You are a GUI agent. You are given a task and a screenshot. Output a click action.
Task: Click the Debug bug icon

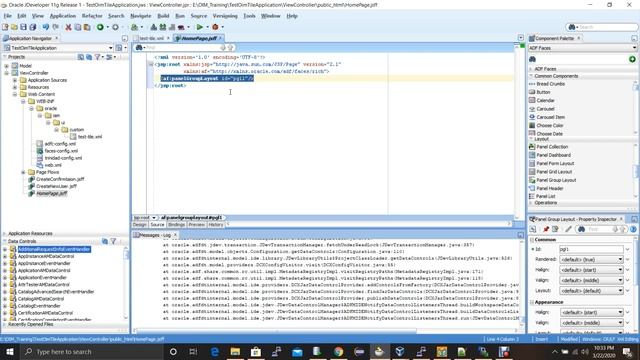[x=215, y=27]
